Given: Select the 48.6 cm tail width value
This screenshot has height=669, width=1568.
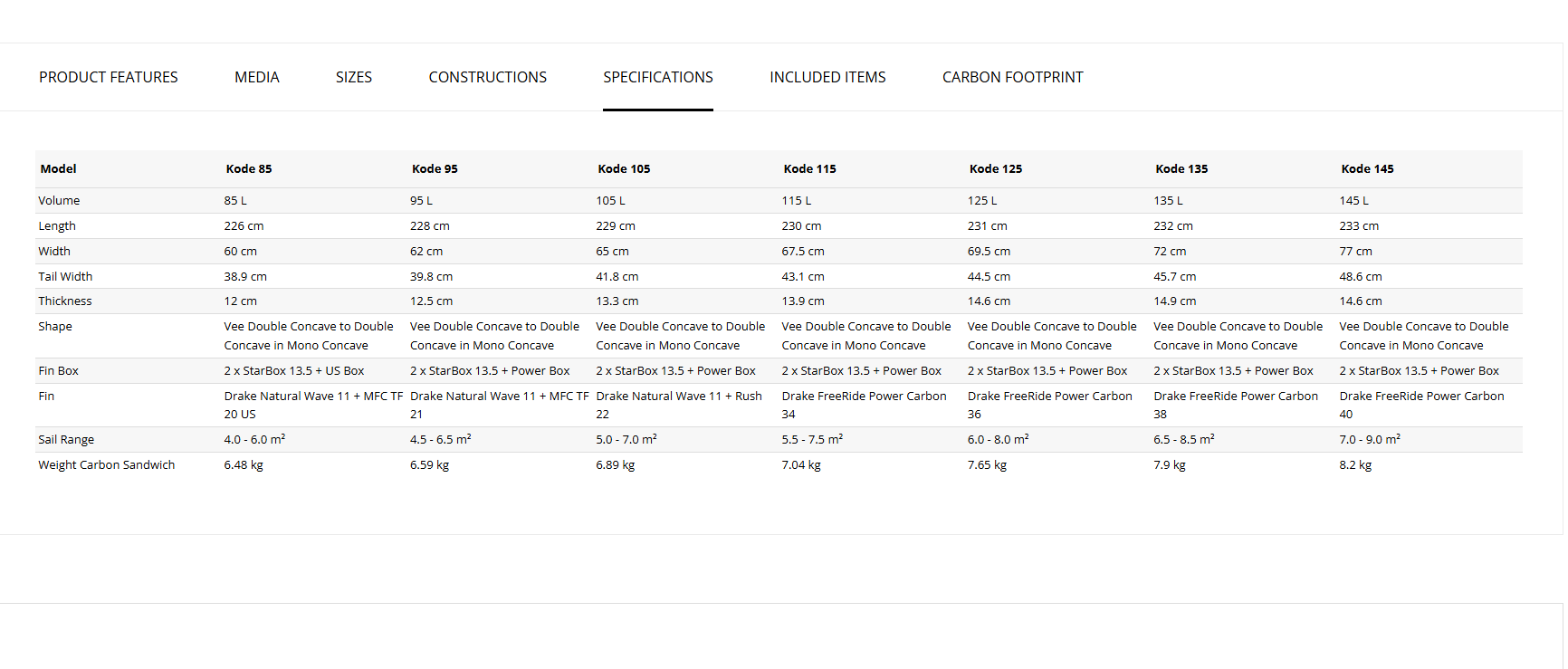Looking at the screenshot, I should coord(1361,276).
